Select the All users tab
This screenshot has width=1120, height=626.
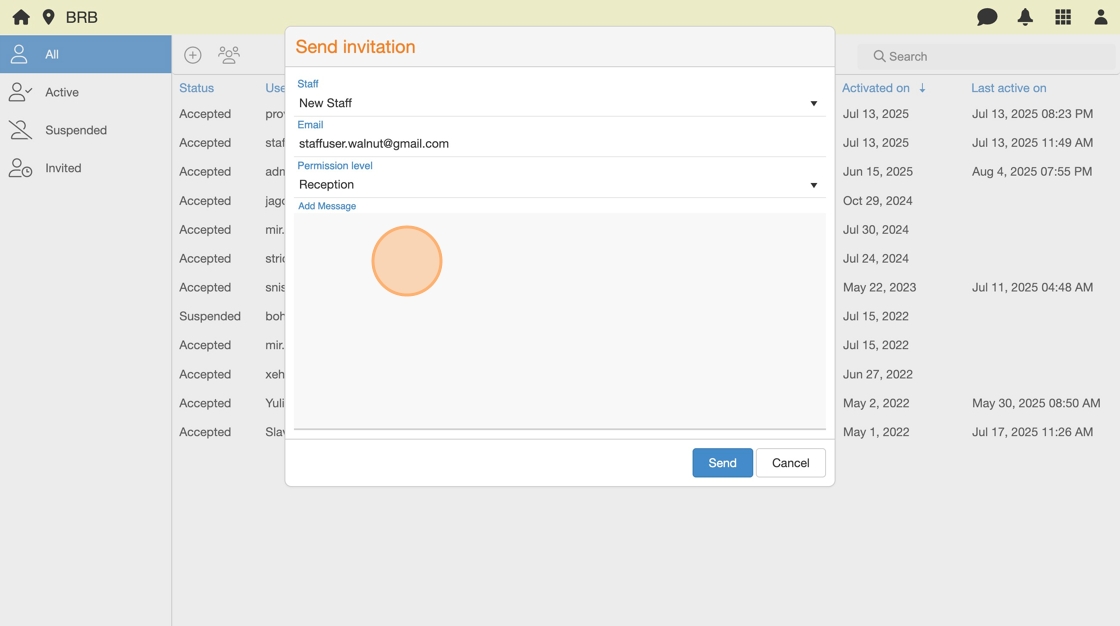point(86,54)
